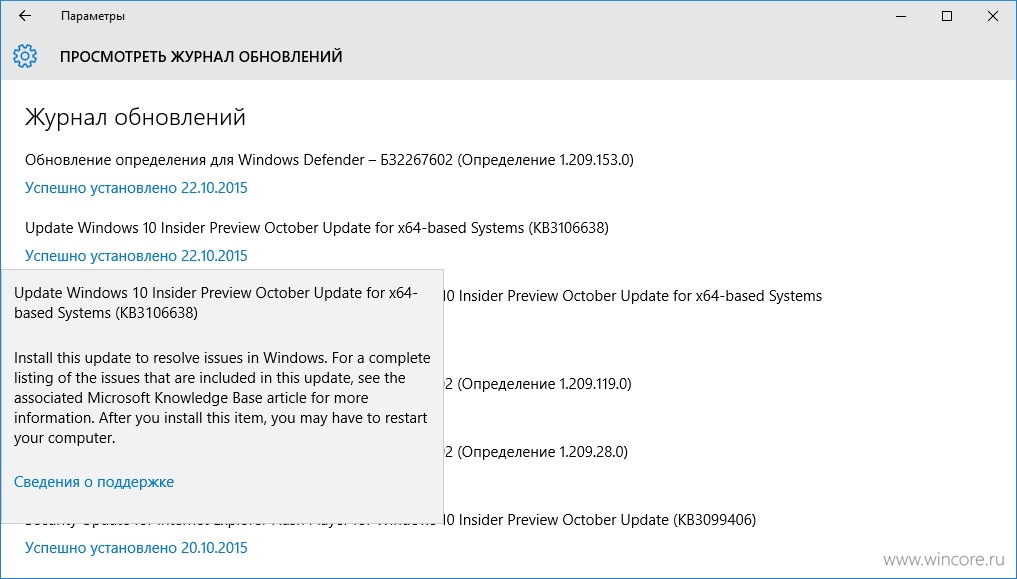
Task: Minimize the Параметры window
Action: point(901,16)
